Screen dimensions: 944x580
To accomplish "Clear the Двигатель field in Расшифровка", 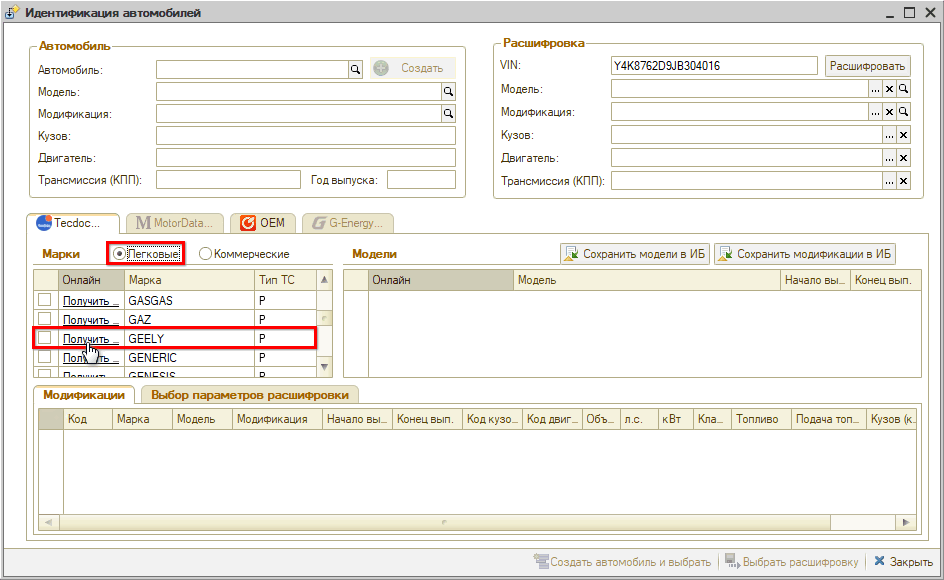I will click(x=903, y=158).
